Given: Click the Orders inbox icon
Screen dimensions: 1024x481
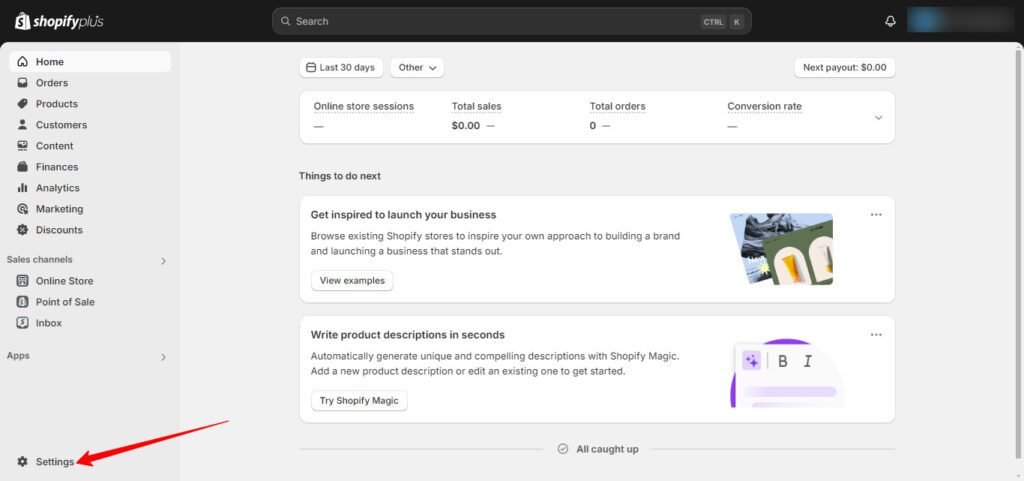Looking at the screenshot, I should pos(23,83).
